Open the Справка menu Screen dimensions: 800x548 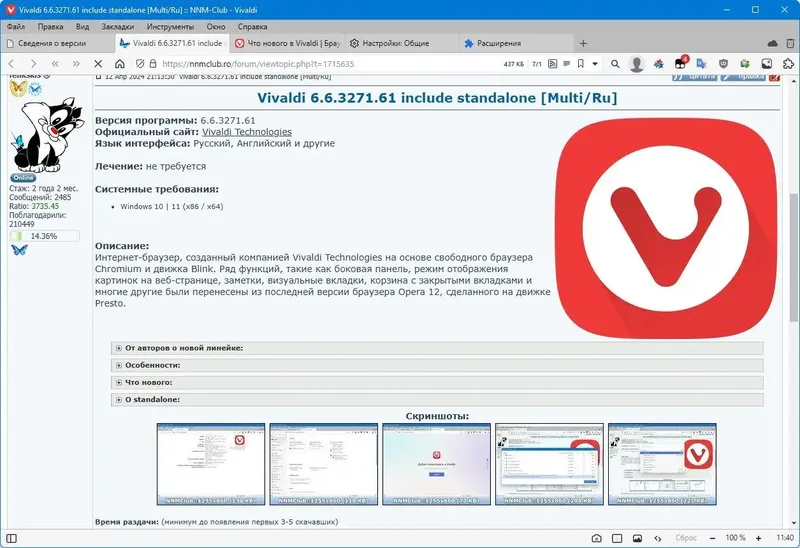[x=252, y=27]
